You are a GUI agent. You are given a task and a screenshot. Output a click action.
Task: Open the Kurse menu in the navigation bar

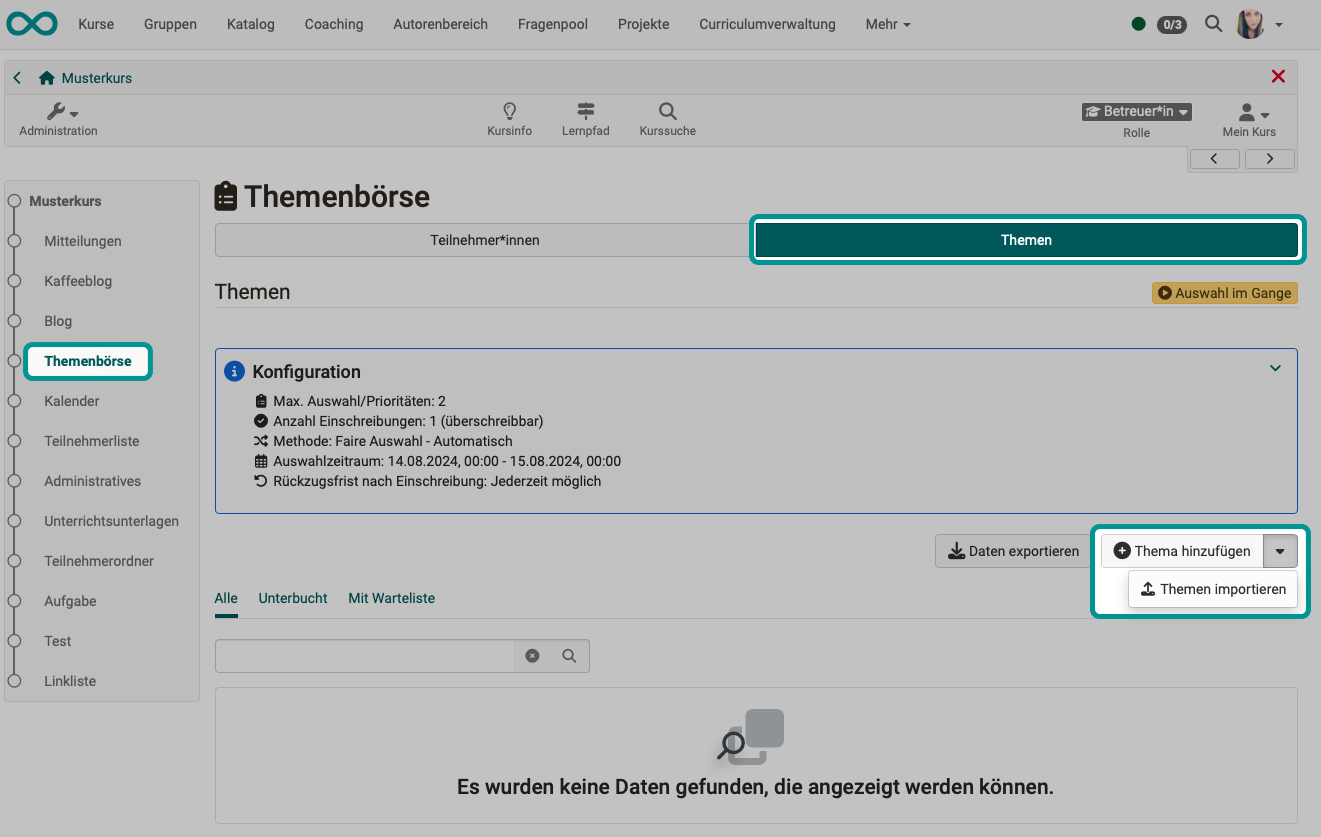pos(96,24)
